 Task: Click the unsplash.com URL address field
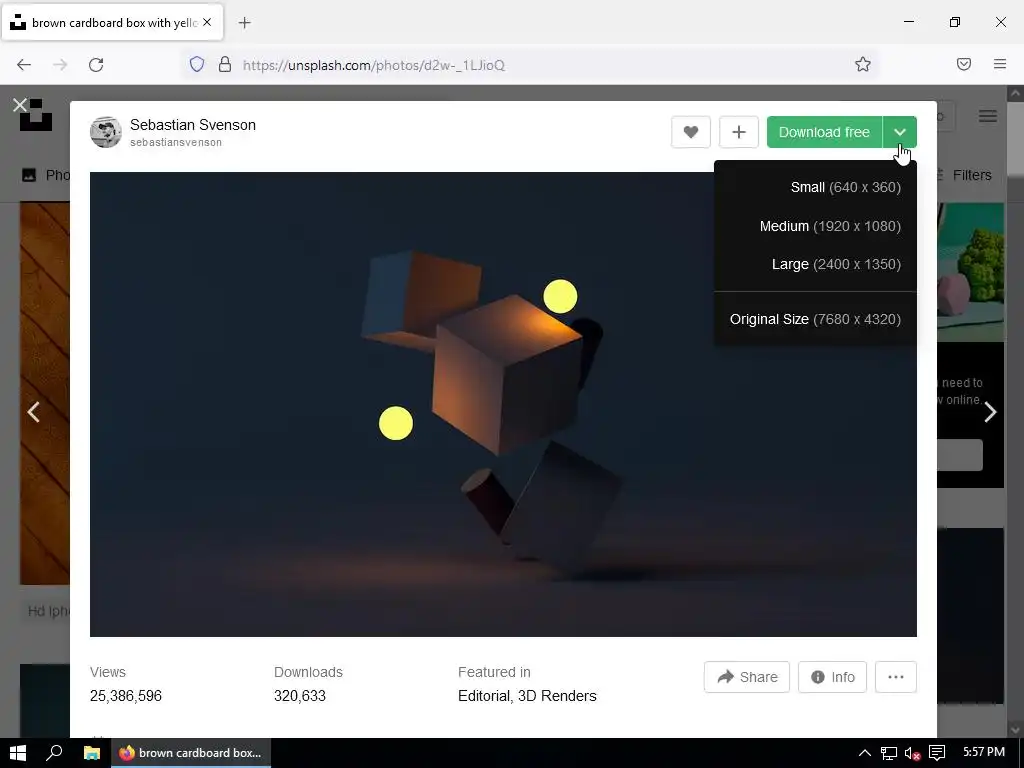[529, 65]
